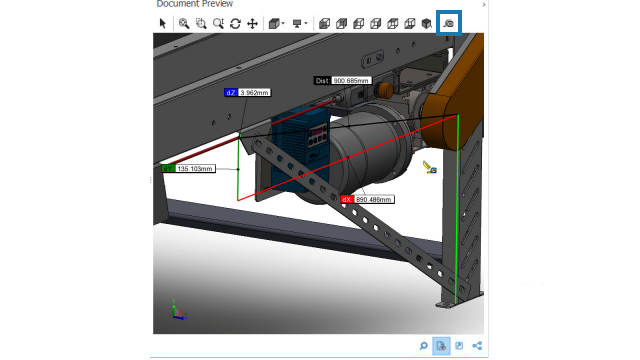Click the dY 135.103mm measurement label
Image resolution: width=640 pixels, height=360 pixels.
point(189,169)
